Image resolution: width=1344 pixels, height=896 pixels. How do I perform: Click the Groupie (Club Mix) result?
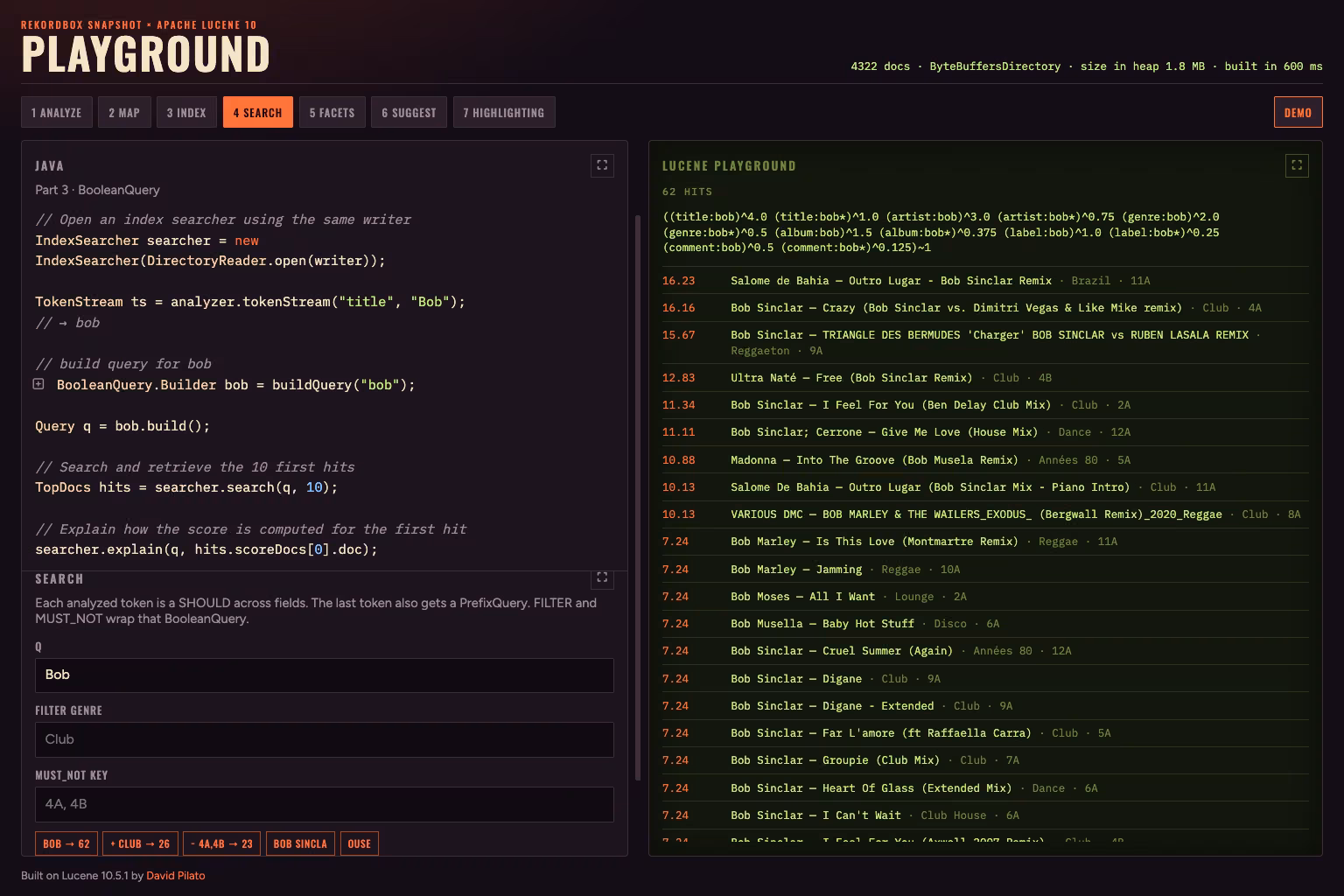coord(985,760)
